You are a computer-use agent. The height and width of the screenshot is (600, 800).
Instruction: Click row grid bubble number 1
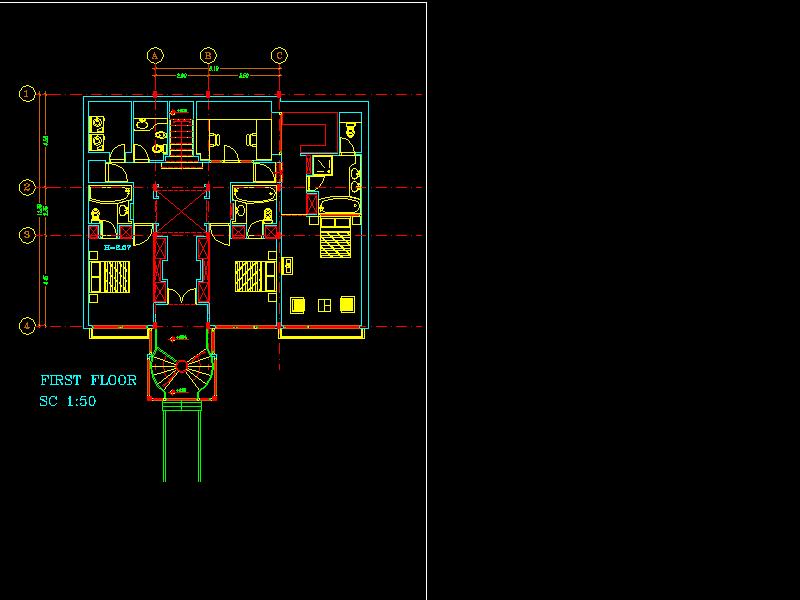[28, 95]
